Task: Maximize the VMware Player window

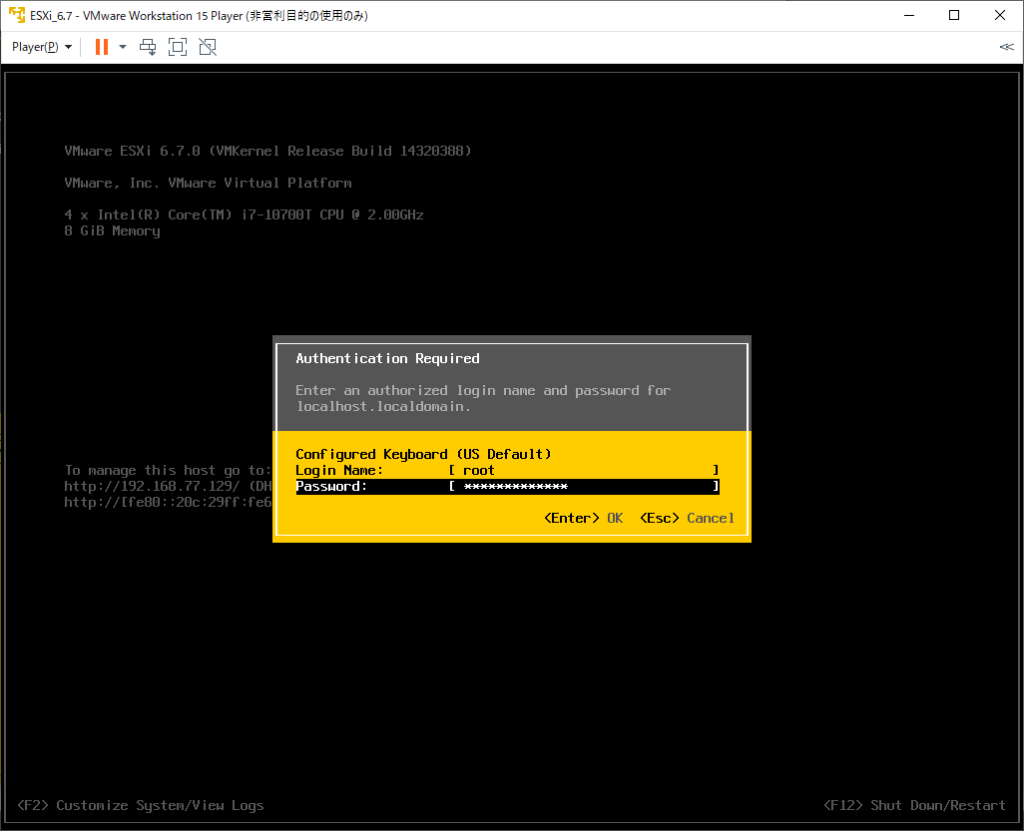Action: (954, 16)
